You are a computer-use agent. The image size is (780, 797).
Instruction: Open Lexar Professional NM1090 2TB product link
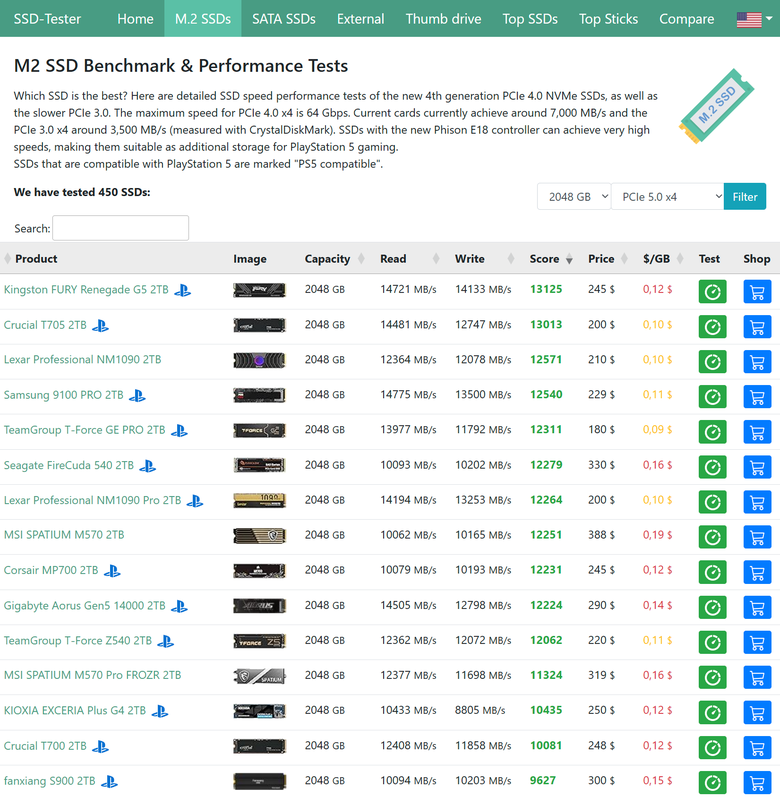[82, 359]
